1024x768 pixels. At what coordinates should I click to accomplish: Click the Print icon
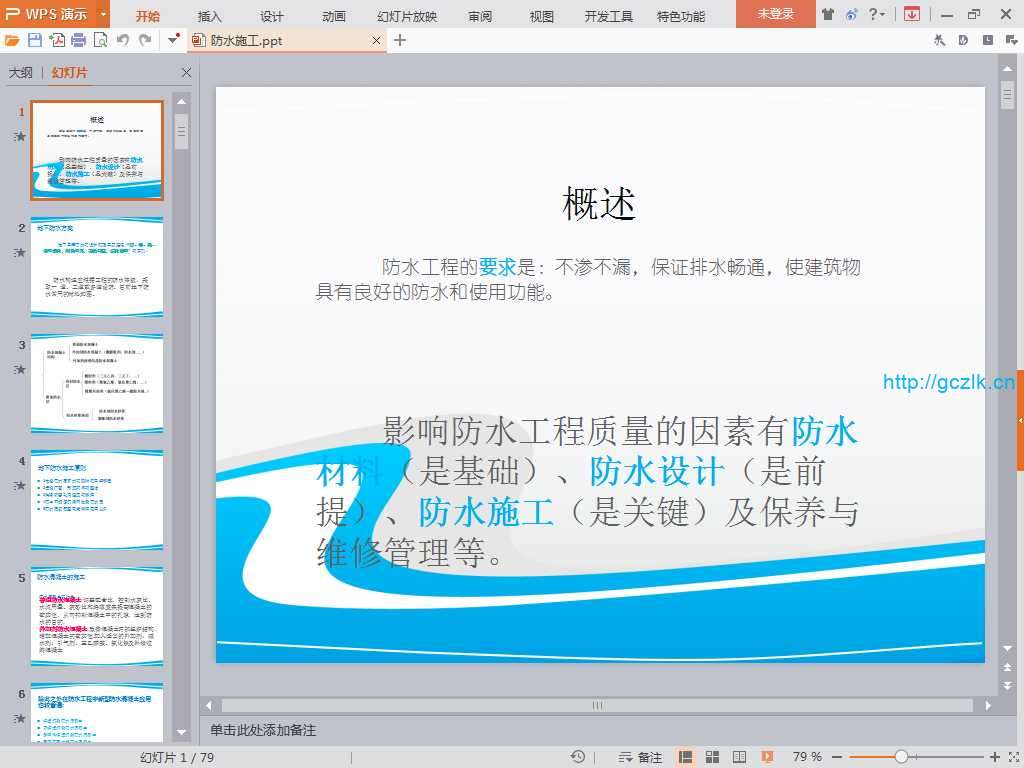click(78, 40)
